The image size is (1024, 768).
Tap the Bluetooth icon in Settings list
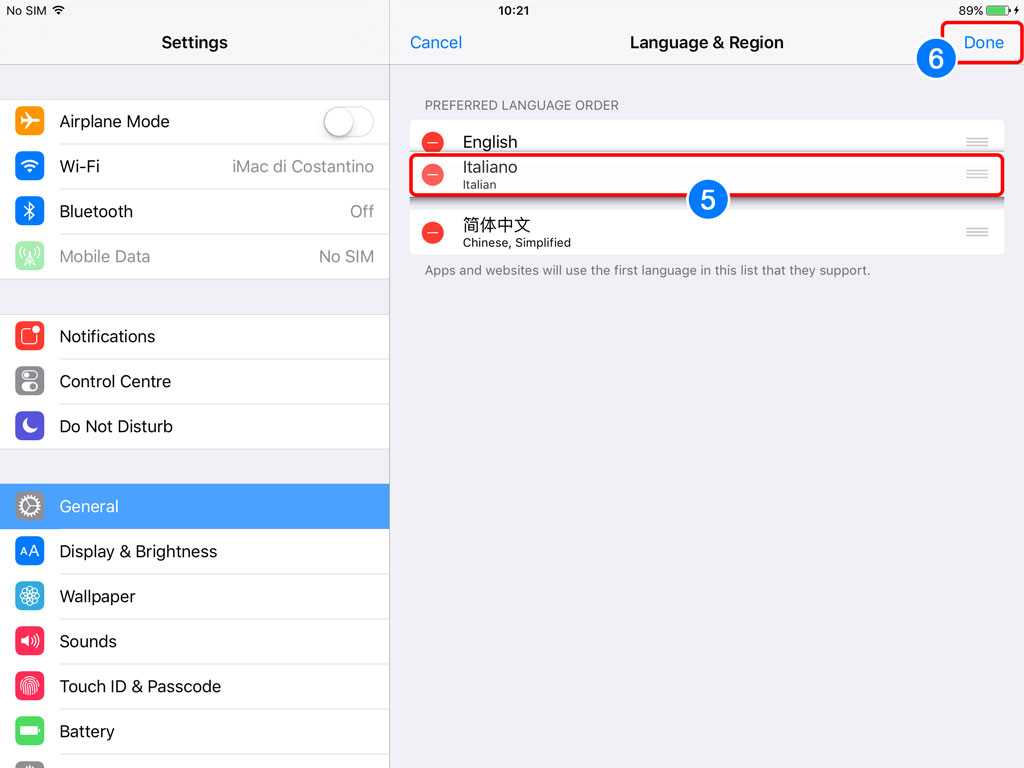tap(29, 211)
